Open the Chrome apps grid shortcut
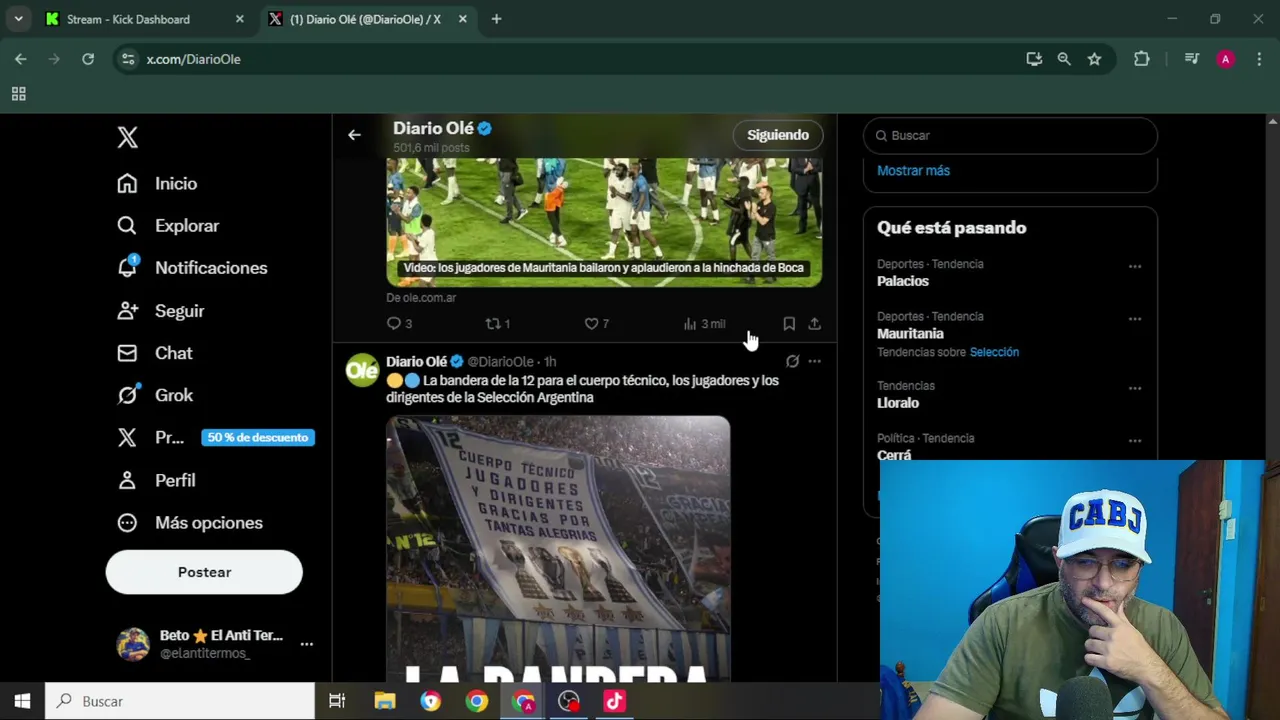This screenshot has height=720, width=1280. coord(18,94)
